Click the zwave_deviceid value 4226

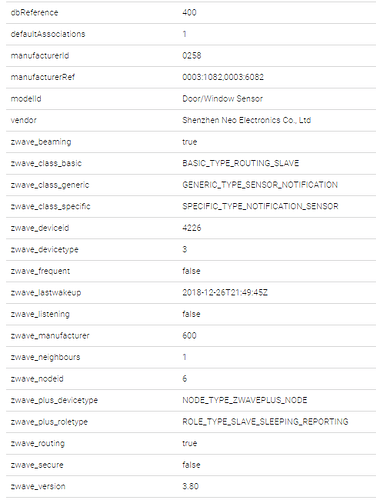coord(192,228)
